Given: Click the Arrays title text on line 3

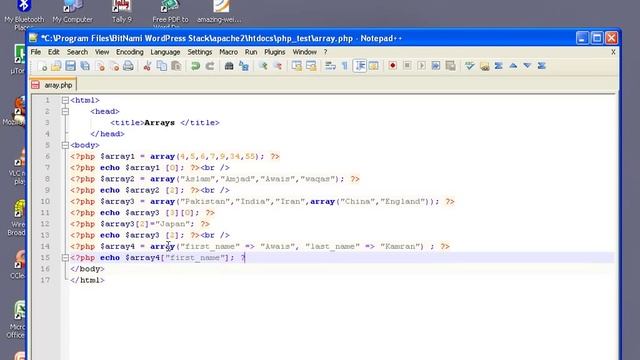Looking at the screenshot, I should pos(160,123).
